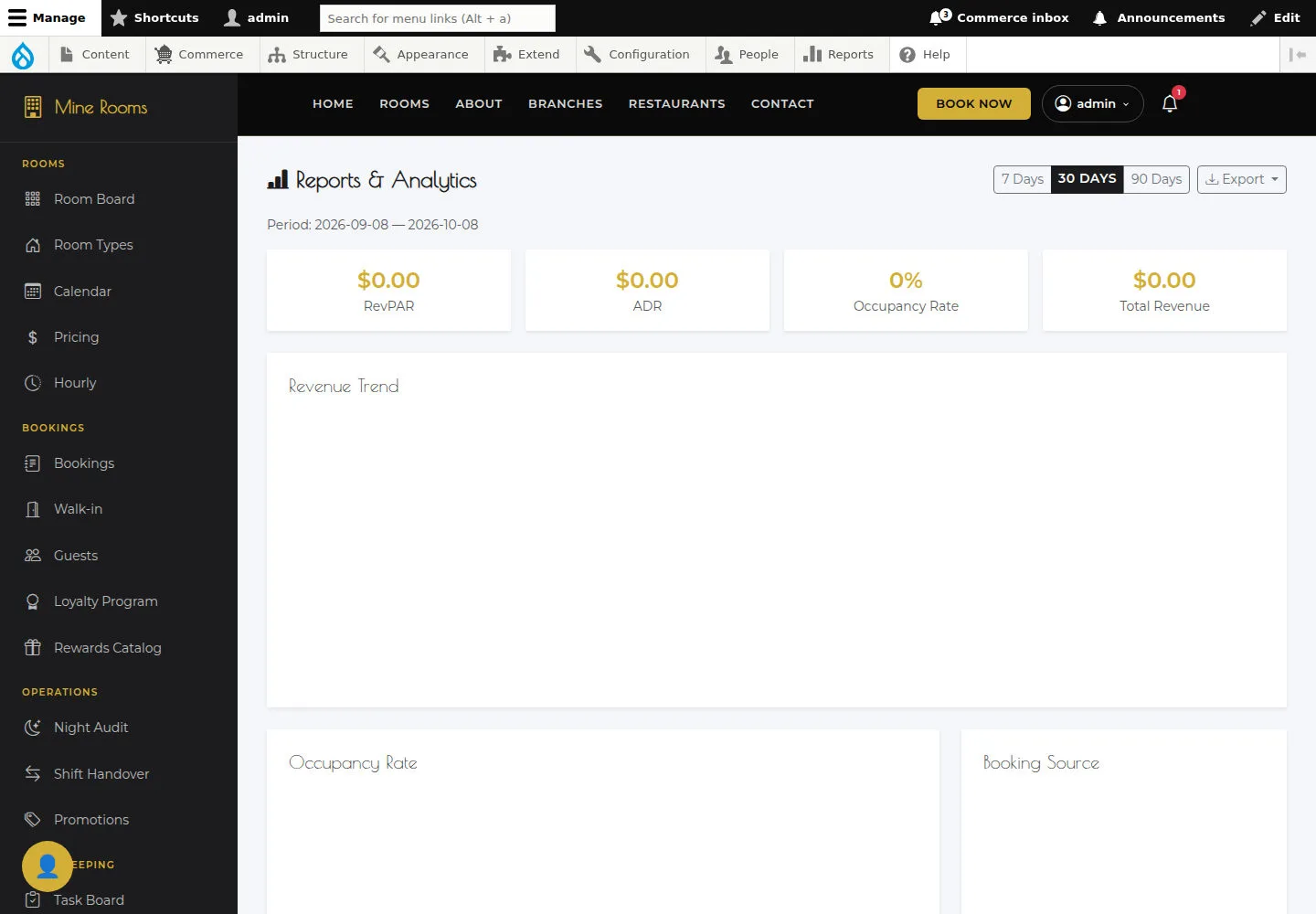
Task: Open the Loyalty Program link
Action: coord(105,601)
